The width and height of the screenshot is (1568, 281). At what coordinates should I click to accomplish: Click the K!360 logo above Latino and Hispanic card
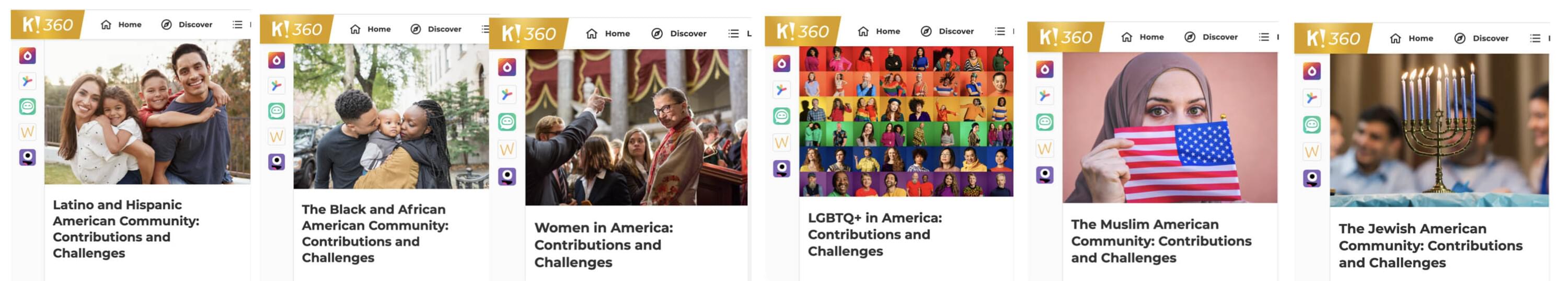pyautogui.click(x=48, y=25)
